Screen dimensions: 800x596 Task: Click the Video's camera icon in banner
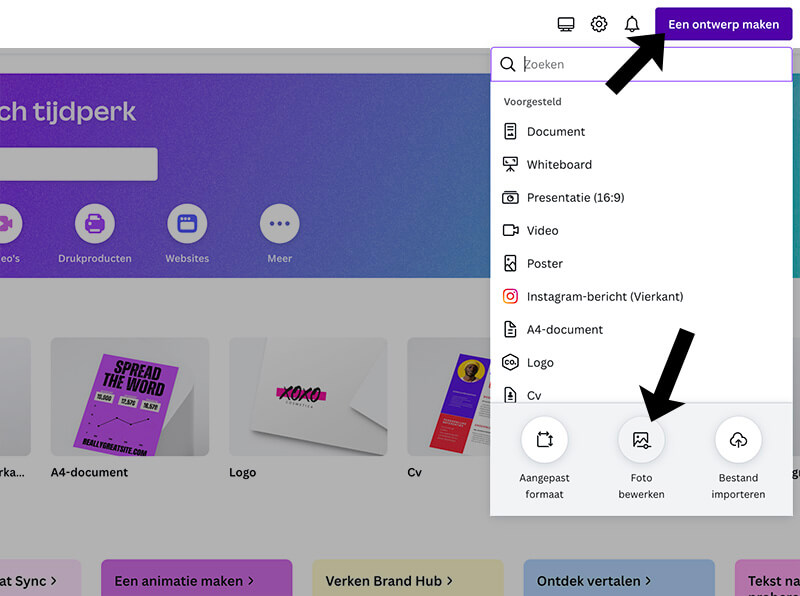pyautogui.click(x=6, y=224)
